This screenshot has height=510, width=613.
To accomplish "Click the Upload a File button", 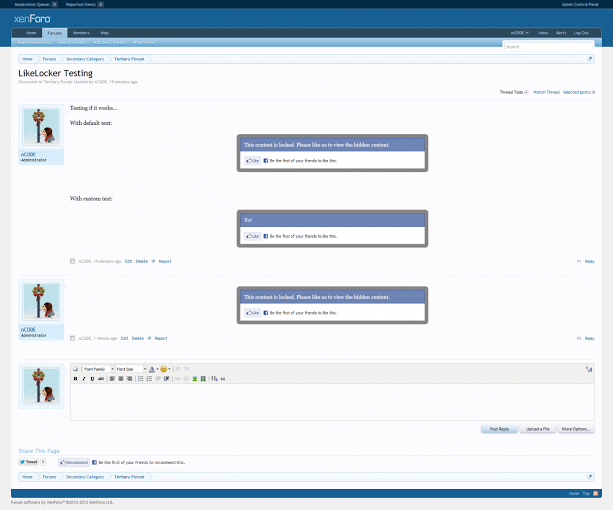I will (x=537, y=429).
